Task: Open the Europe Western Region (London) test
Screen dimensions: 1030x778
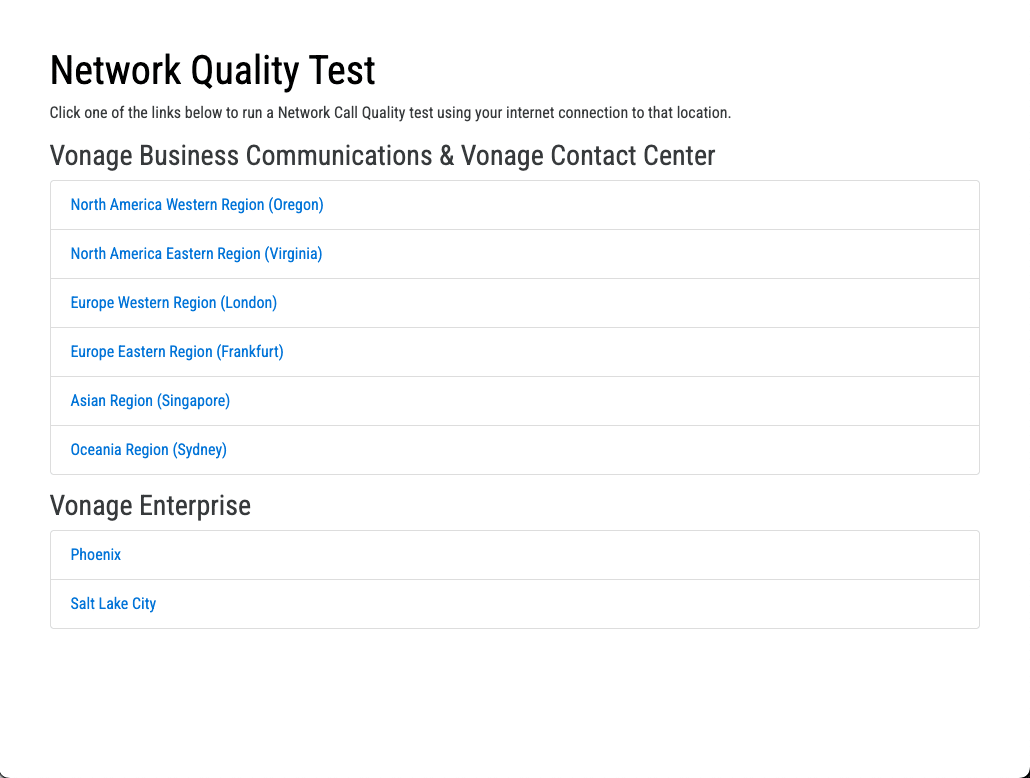Action: point(173,302)
